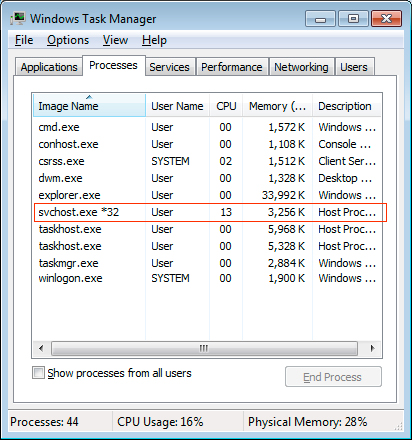Click the left scroll arrow of horizontal scrollbar
412x440 pixels.
tap(41, 349)
